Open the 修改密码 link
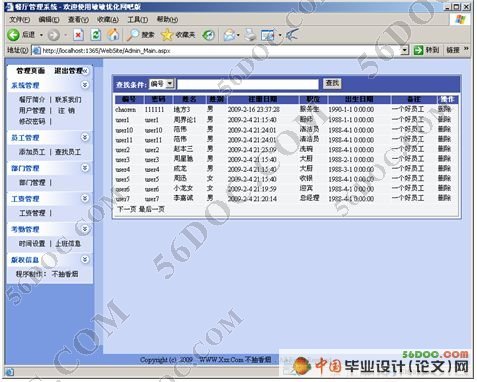The image size is (477, 382). click(32, 121)
